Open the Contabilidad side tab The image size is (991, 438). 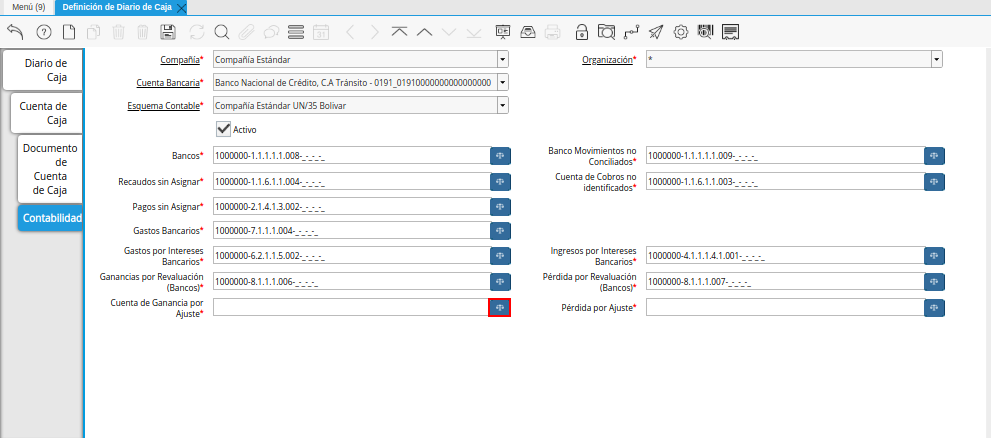(50, 218)
